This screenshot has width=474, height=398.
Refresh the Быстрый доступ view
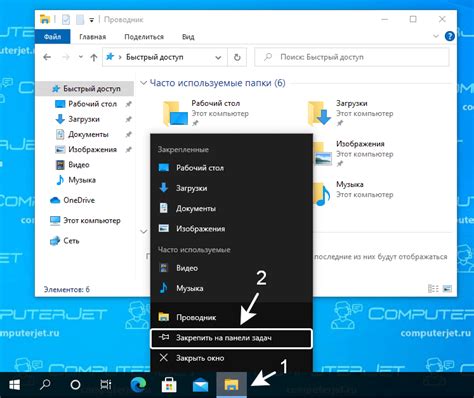(x=237, y=57)
